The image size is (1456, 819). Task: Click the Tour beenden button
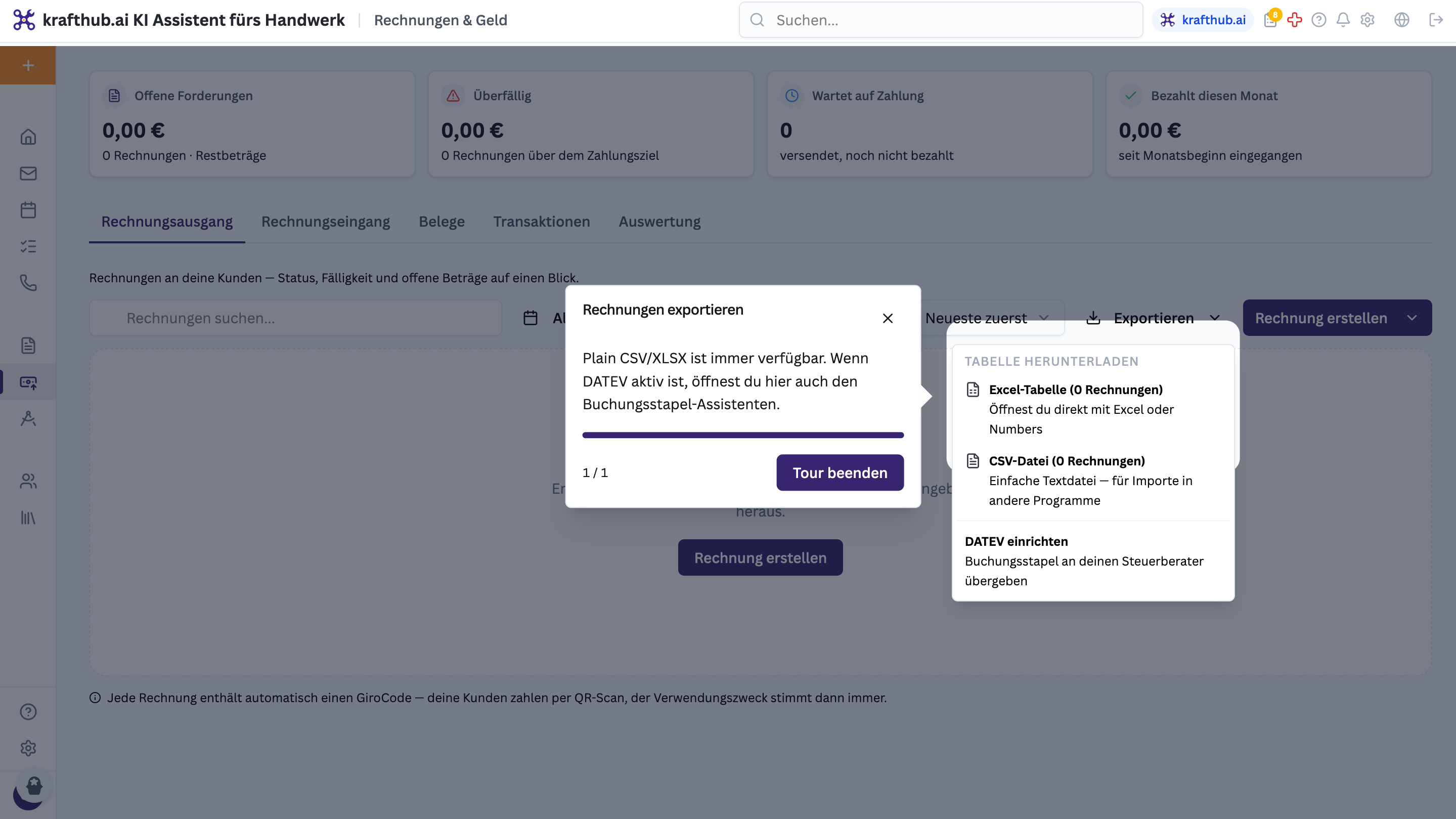pos(840,472)
